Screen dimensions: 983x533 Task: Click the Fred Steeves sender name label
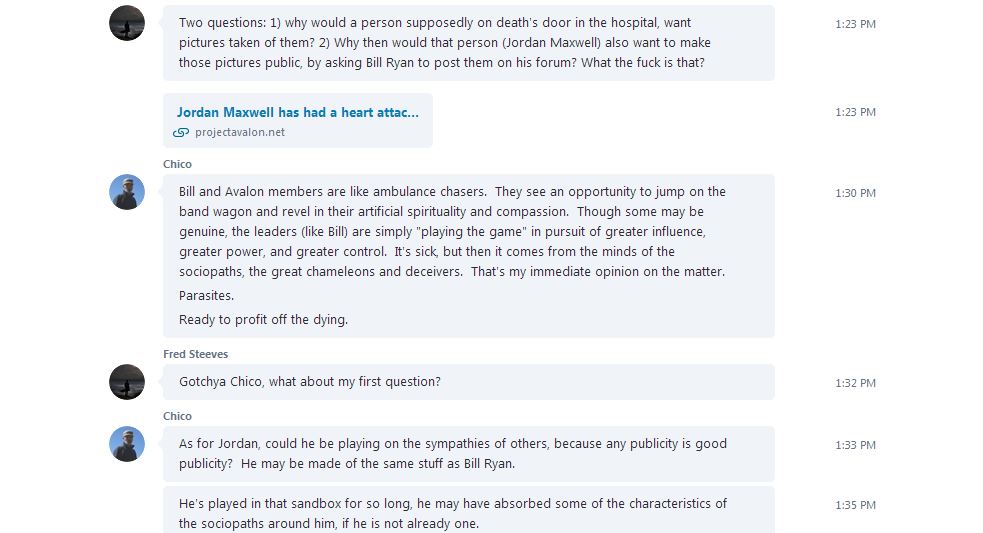pos(196,354)
